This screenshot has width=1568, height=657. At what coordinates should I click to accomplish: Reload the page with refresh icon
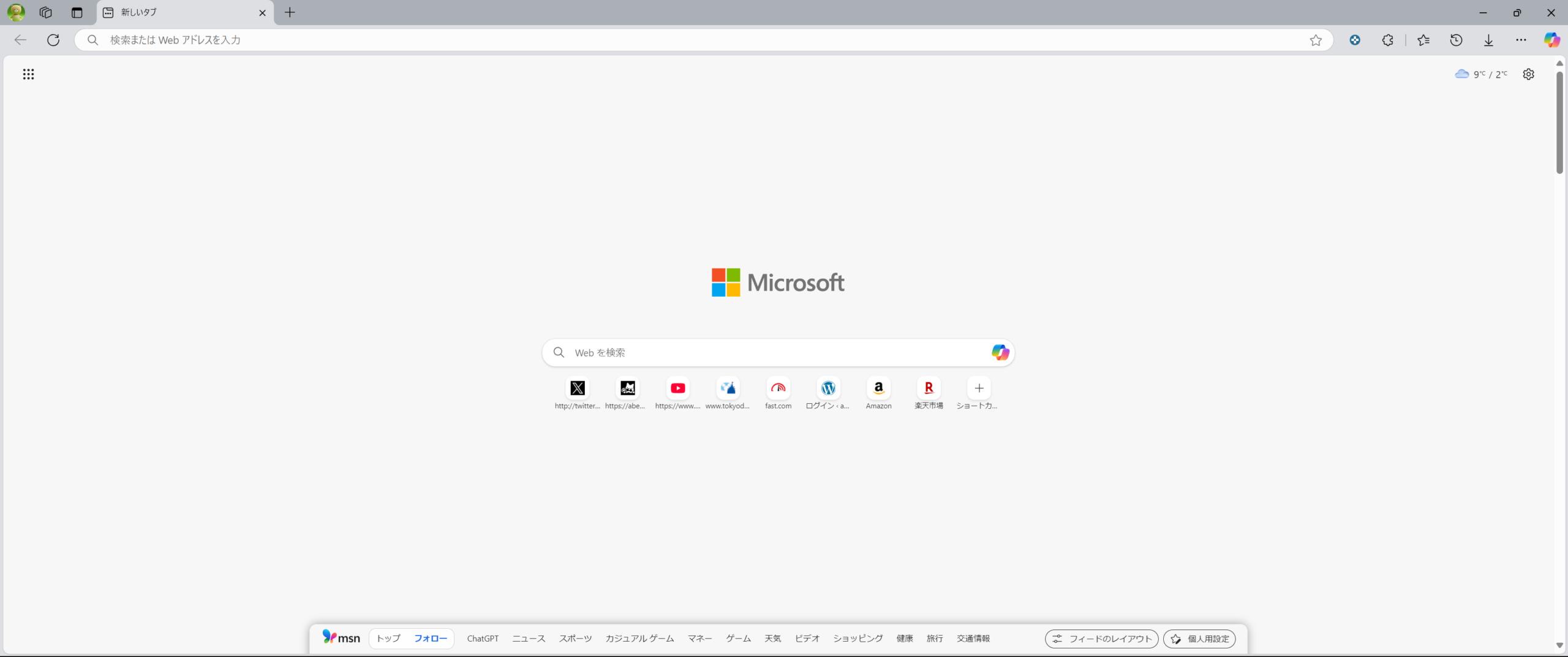[53, 40]
